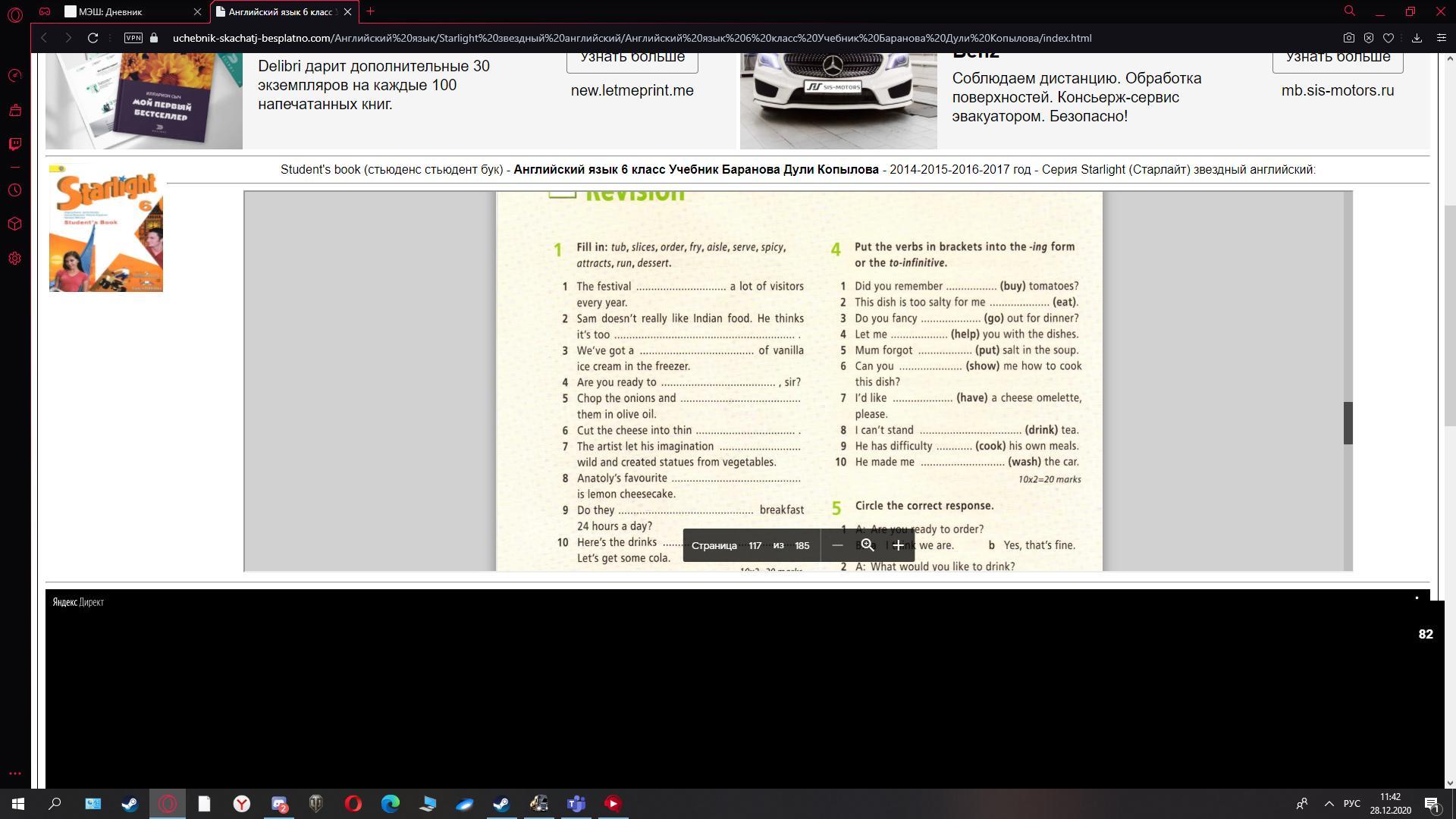Open Microsoft Teams from taskbar
This screenshot has height=819, width=1456.
click(x=576, y=804)
